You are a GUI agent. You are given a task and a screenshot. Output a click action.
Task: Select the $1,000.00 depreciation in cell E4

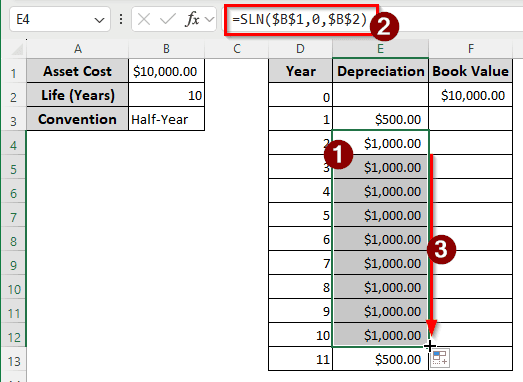[380, 143]
